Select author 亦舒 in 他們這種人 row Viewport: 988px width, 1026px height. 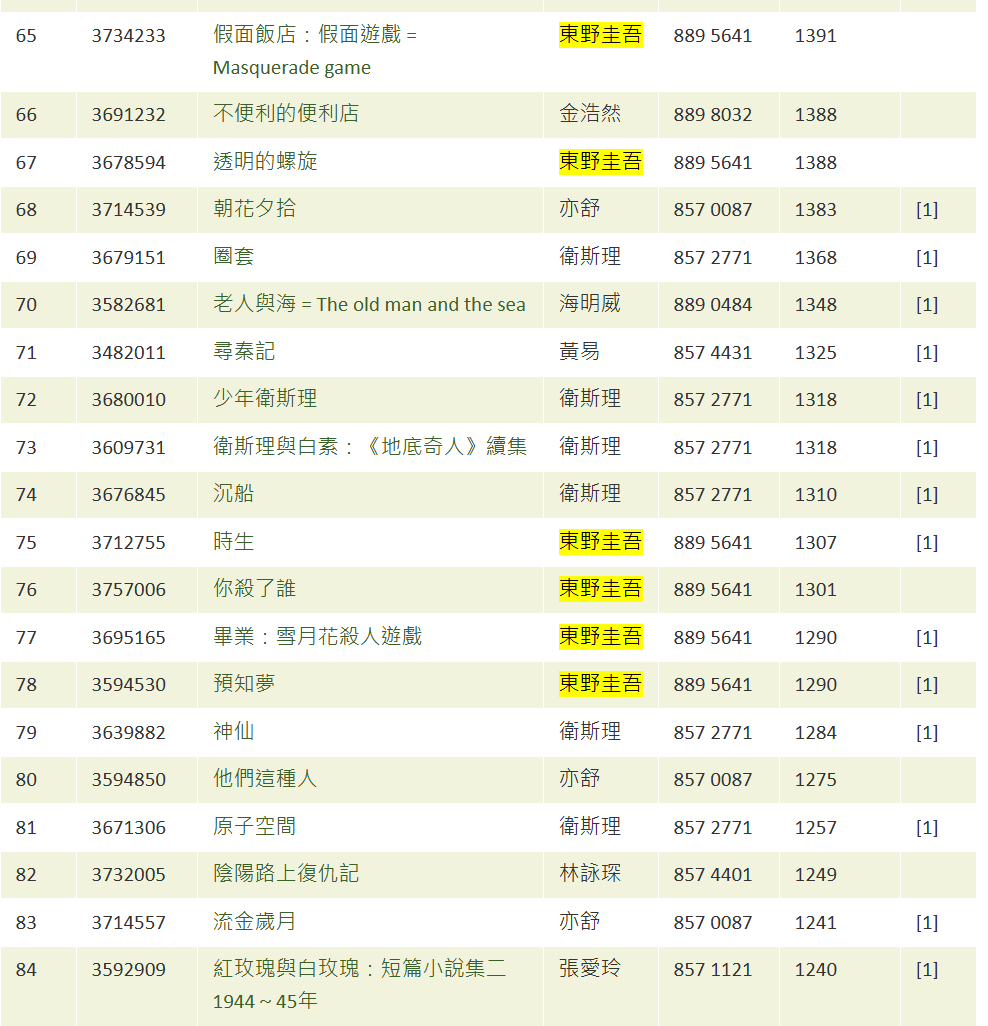579,779
